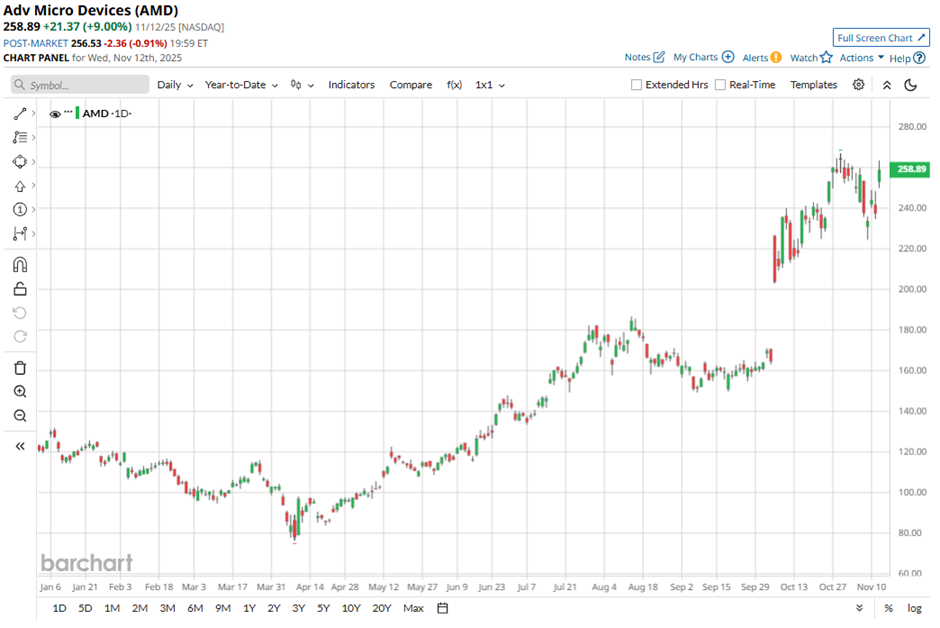This screenshot has width=940, height=628.
Task: Add to My Charts plus icon
Action: click(x=728, y=57)
